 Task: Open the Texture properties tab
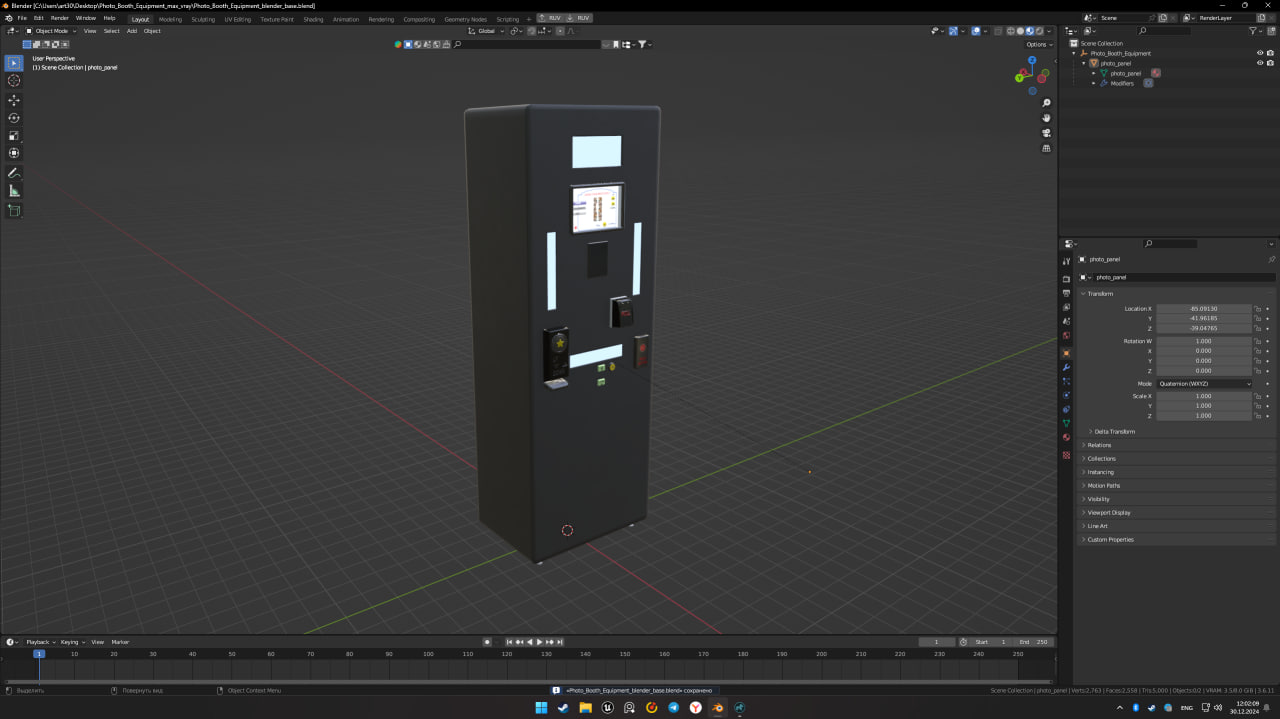click(1066, 455)
